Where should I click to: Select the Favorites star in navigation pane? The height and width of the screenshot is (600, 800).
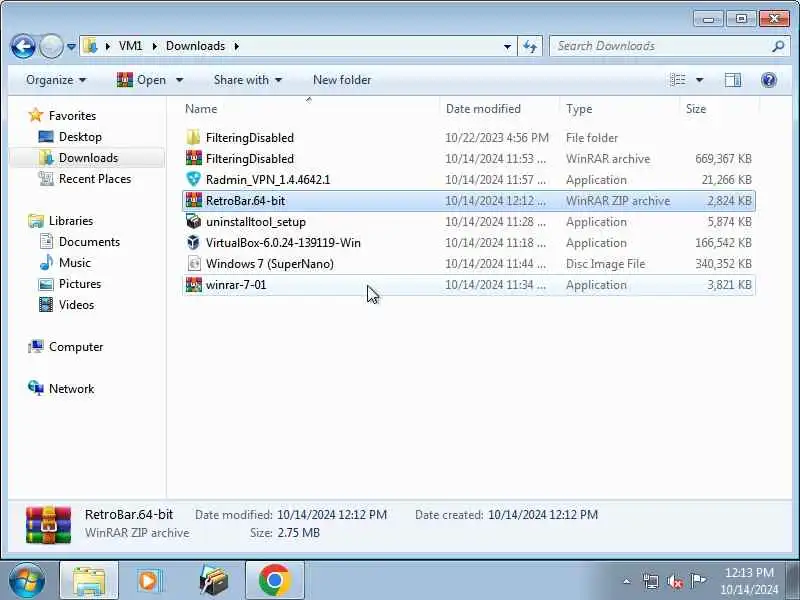[x=35, y=115]
